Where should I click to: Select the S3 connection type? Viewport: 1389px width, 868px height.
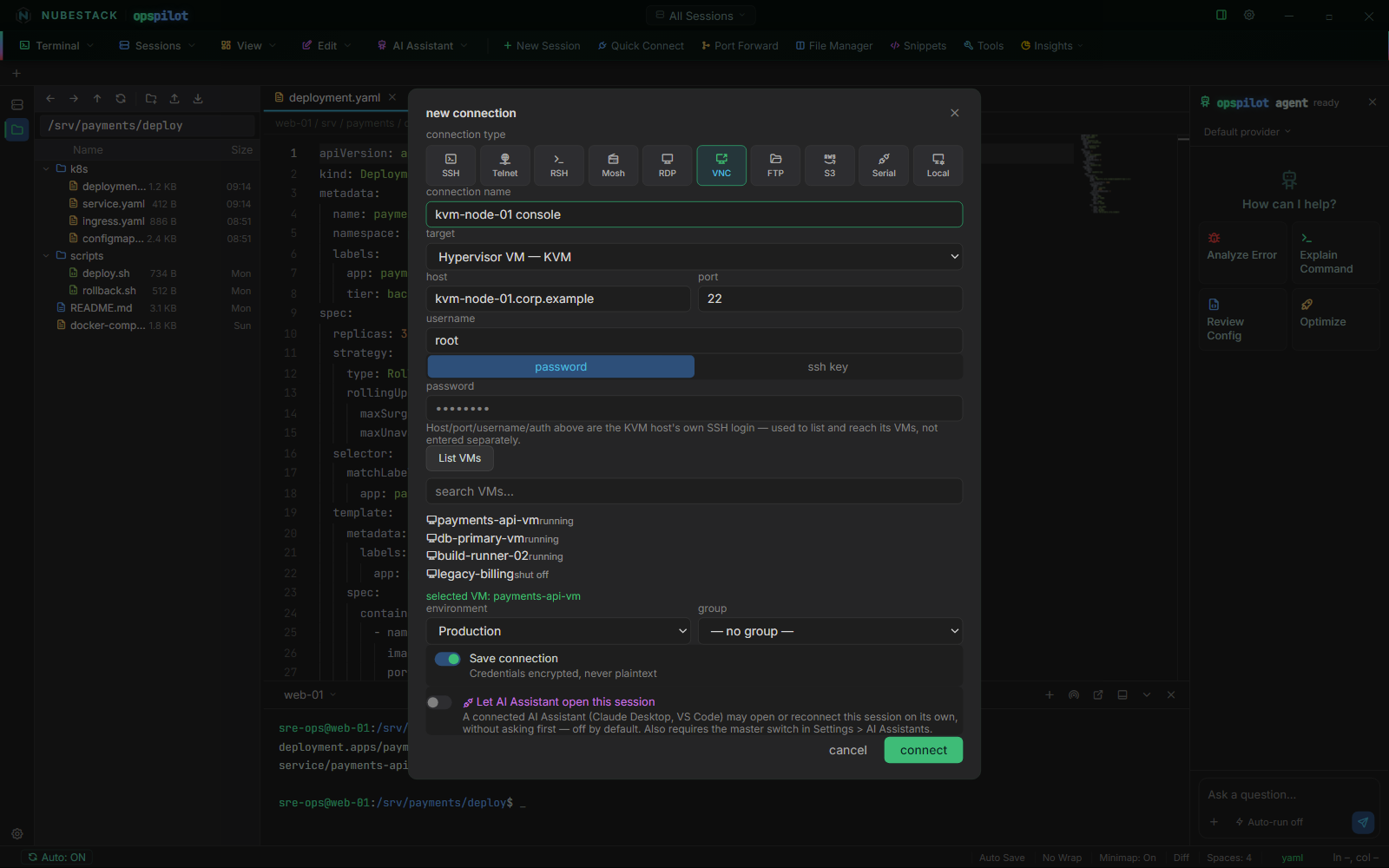(830, 165)
